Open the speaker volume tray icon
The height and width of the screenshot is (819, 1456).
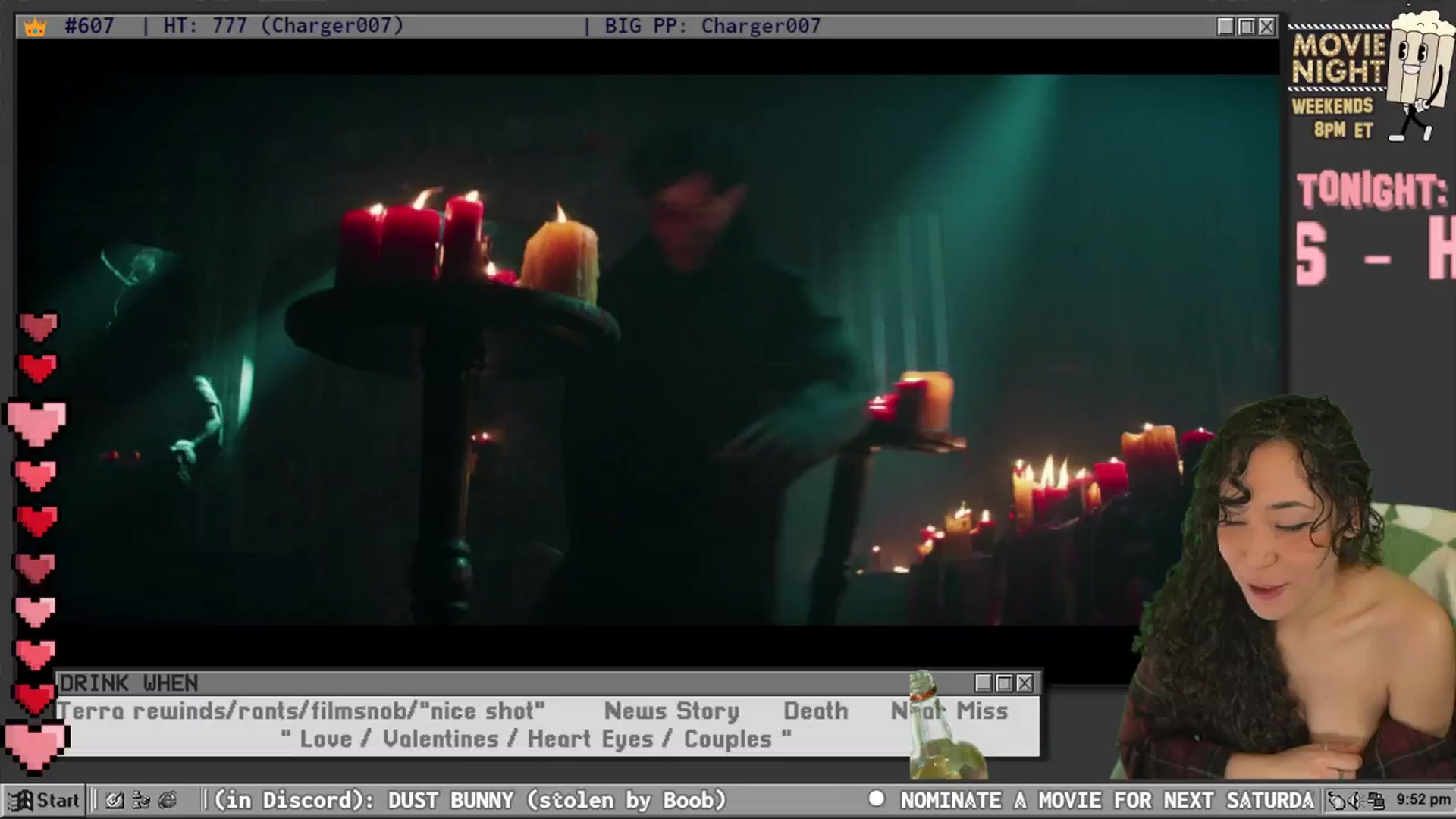[x=1356, y=800]
